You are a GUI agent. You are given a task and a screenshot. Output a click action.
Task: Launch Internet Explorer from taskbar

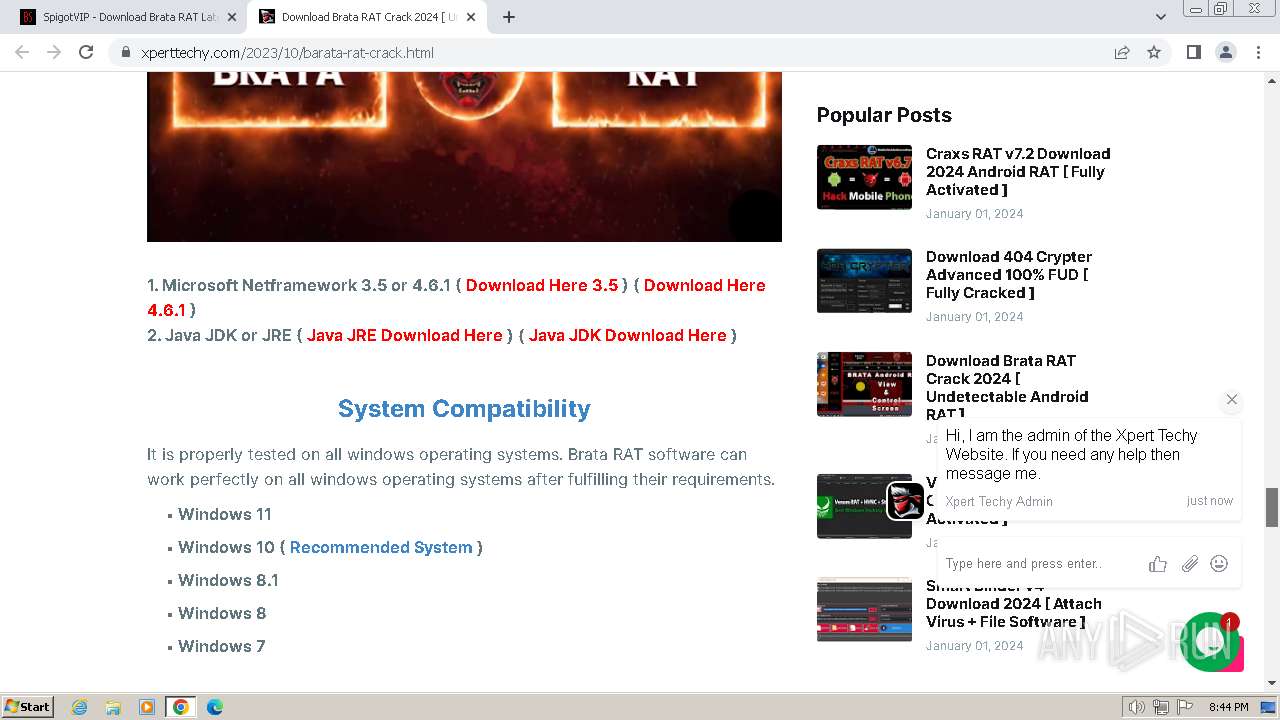(80, 707)
